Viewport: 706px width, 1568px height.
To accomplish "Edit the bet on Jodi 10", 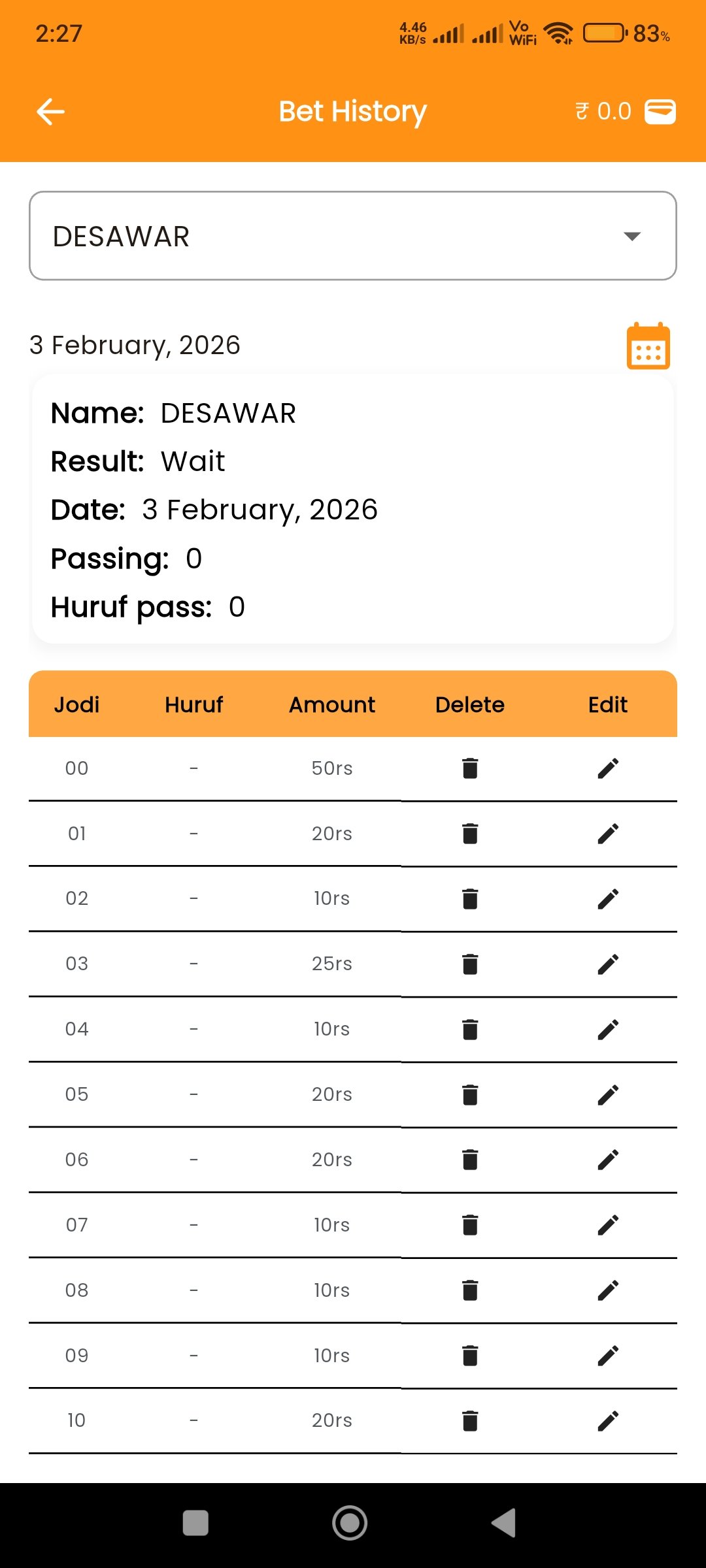I will [608, 1421].
